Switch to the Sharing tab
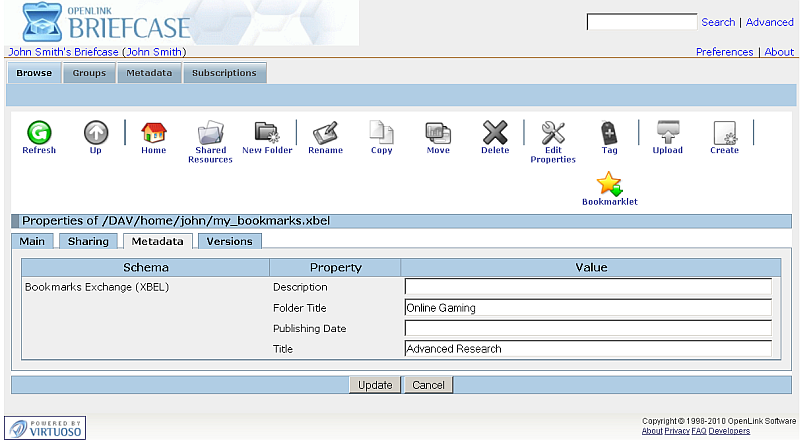This screenshot has height=441, width=800. click(88, 241)
